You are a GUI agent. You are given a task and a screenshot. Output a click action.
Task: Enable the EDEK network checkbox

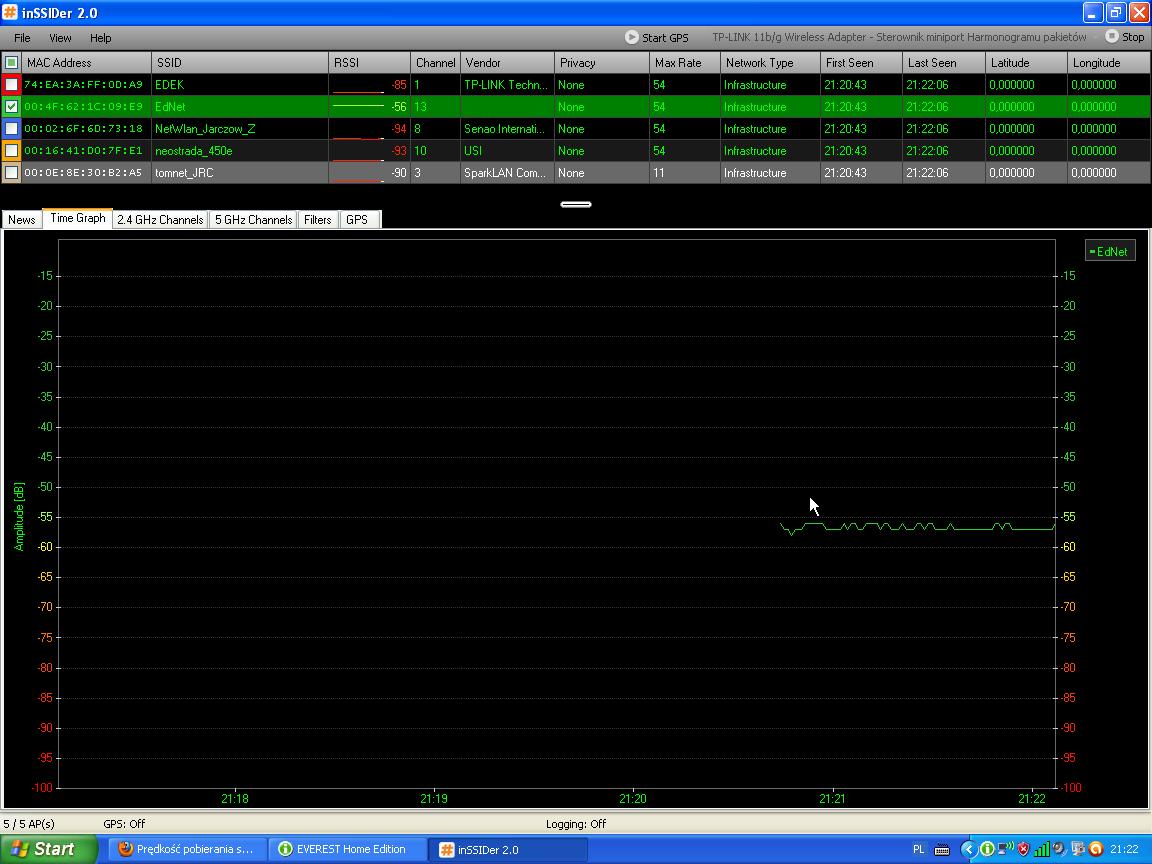point(11,84)
